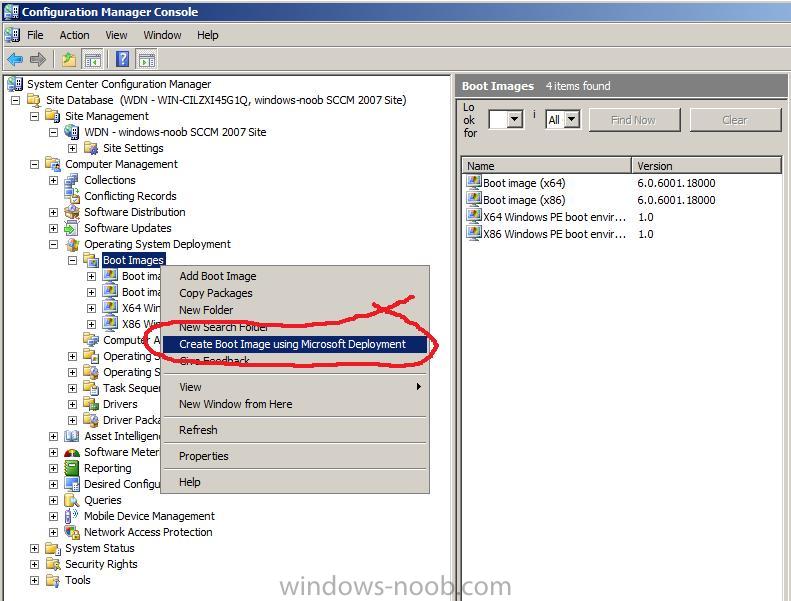Click the Back arrow toolbar icon
791x601 pixels.
[x=15, y=60]
